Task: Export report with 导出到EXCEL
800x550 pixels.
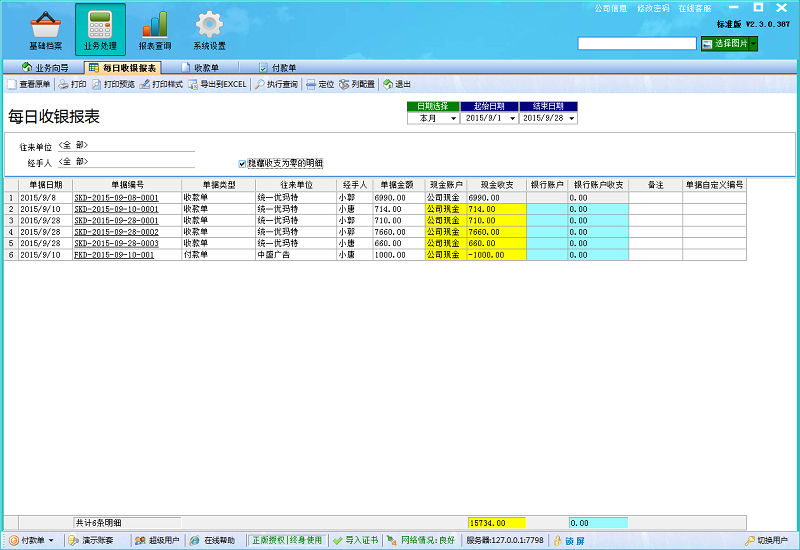Action: coord(217,85)
